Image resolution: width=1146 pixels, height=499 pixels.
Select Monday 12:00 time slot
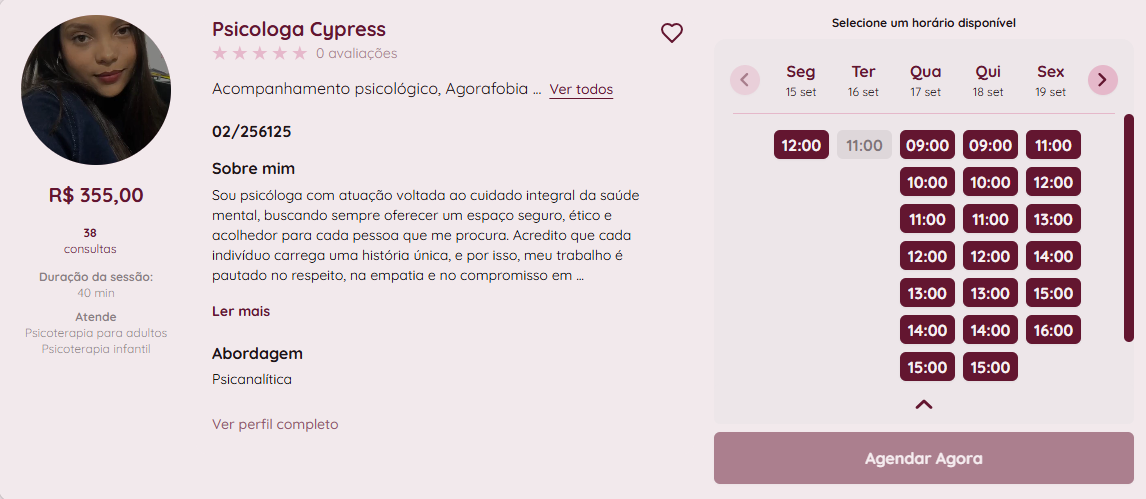(801, 145)
